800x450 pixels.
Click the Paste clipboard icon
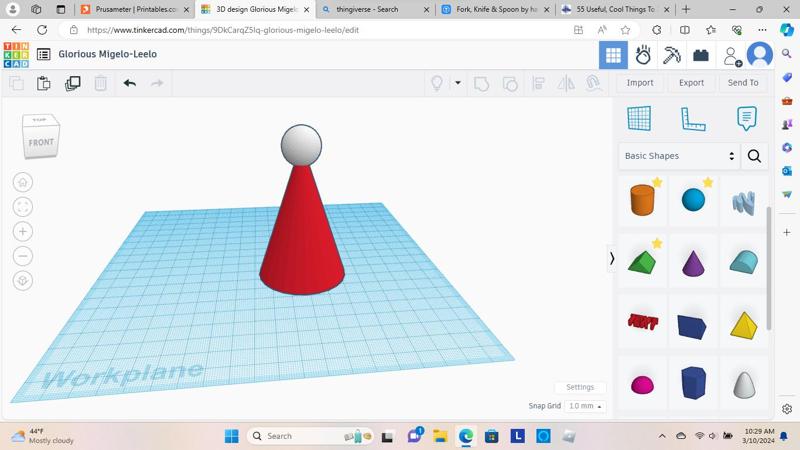click(x=44, y=83)
